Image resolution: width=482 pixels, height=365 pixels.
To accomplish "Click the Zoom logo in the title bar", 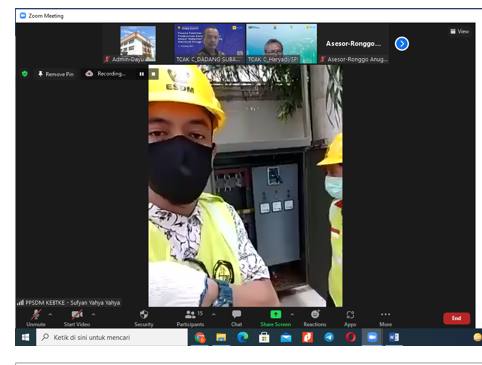I will [x=23, y=16].
